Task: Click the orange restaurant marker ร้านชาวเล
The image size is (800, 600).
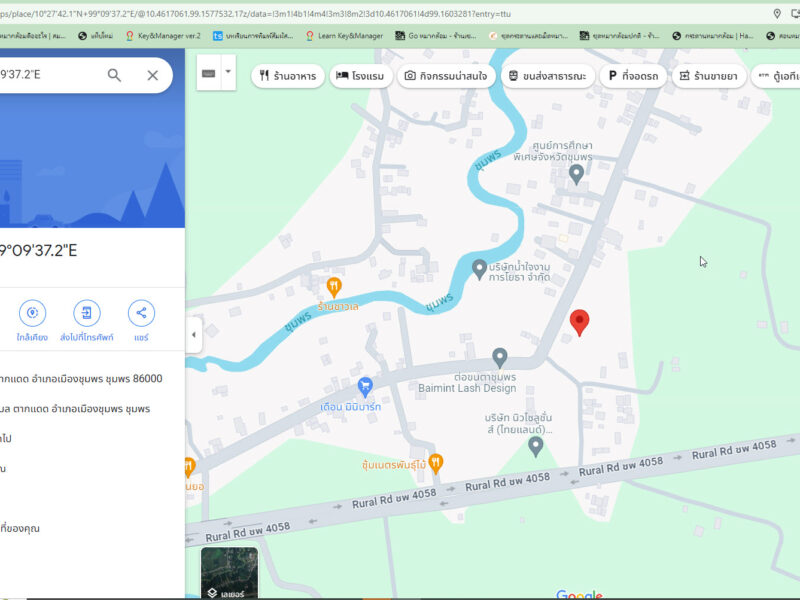Action: tap(334, 287)
